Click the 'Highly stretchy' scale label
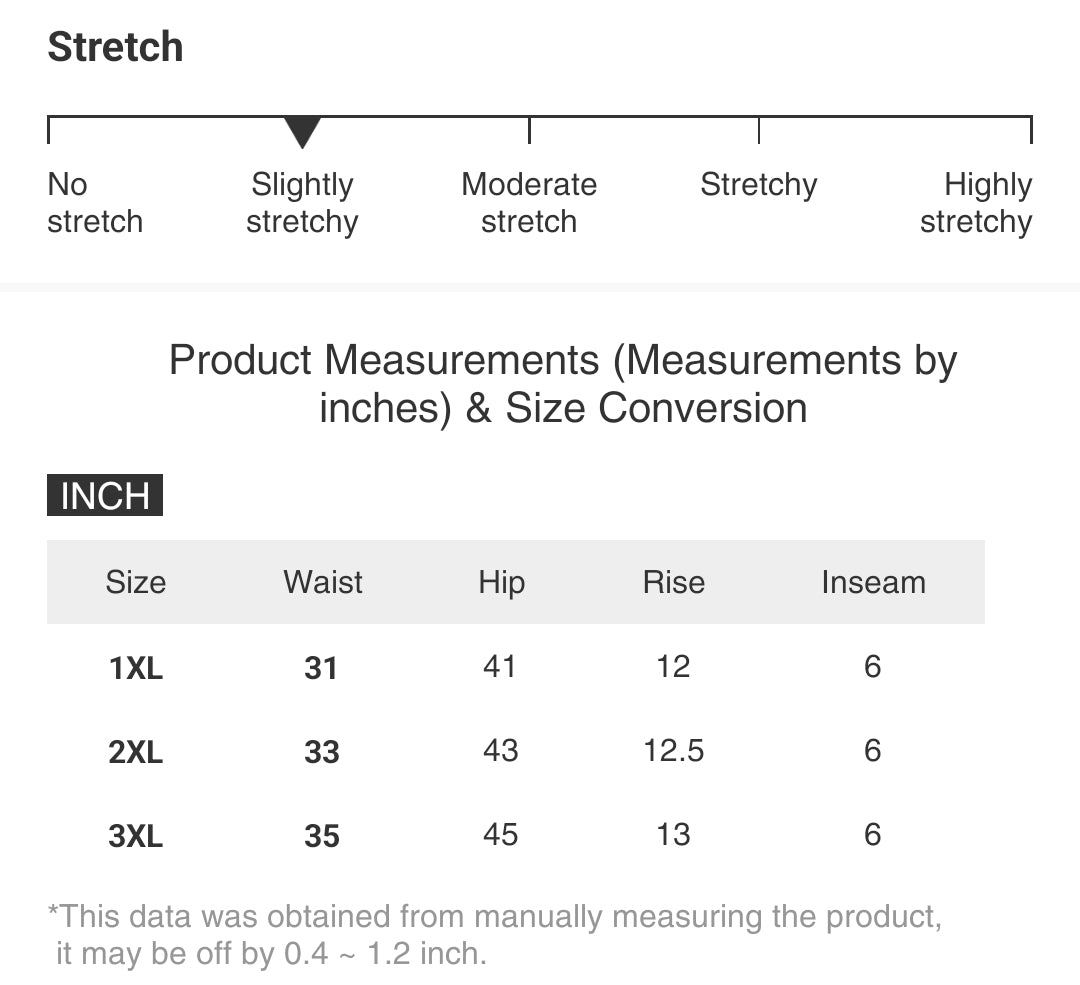This screenshot has width=1080, height=985. [x=977, y=203]
